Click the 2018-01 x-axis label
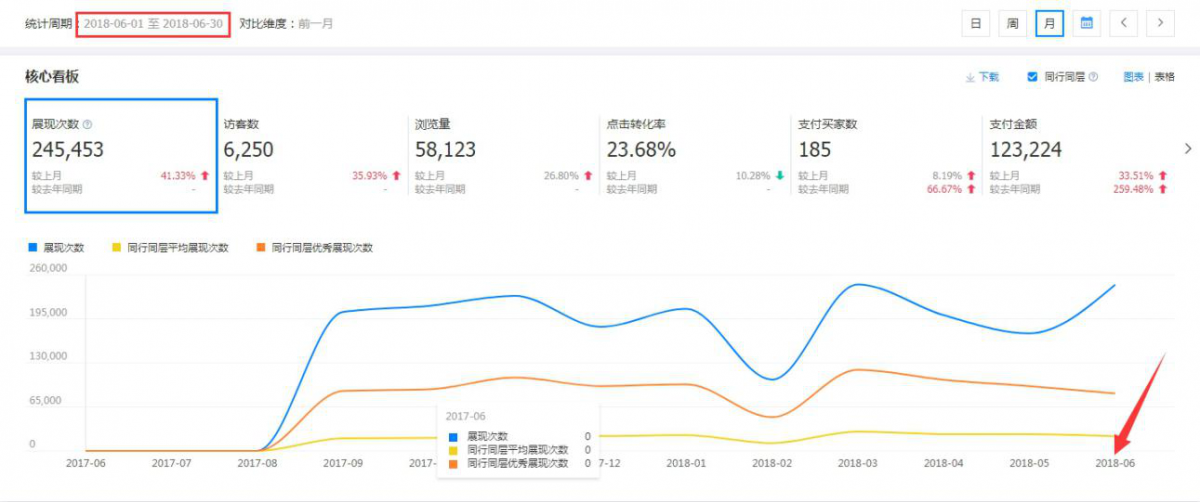This screenshot has height=502, width=1200. 686,463
